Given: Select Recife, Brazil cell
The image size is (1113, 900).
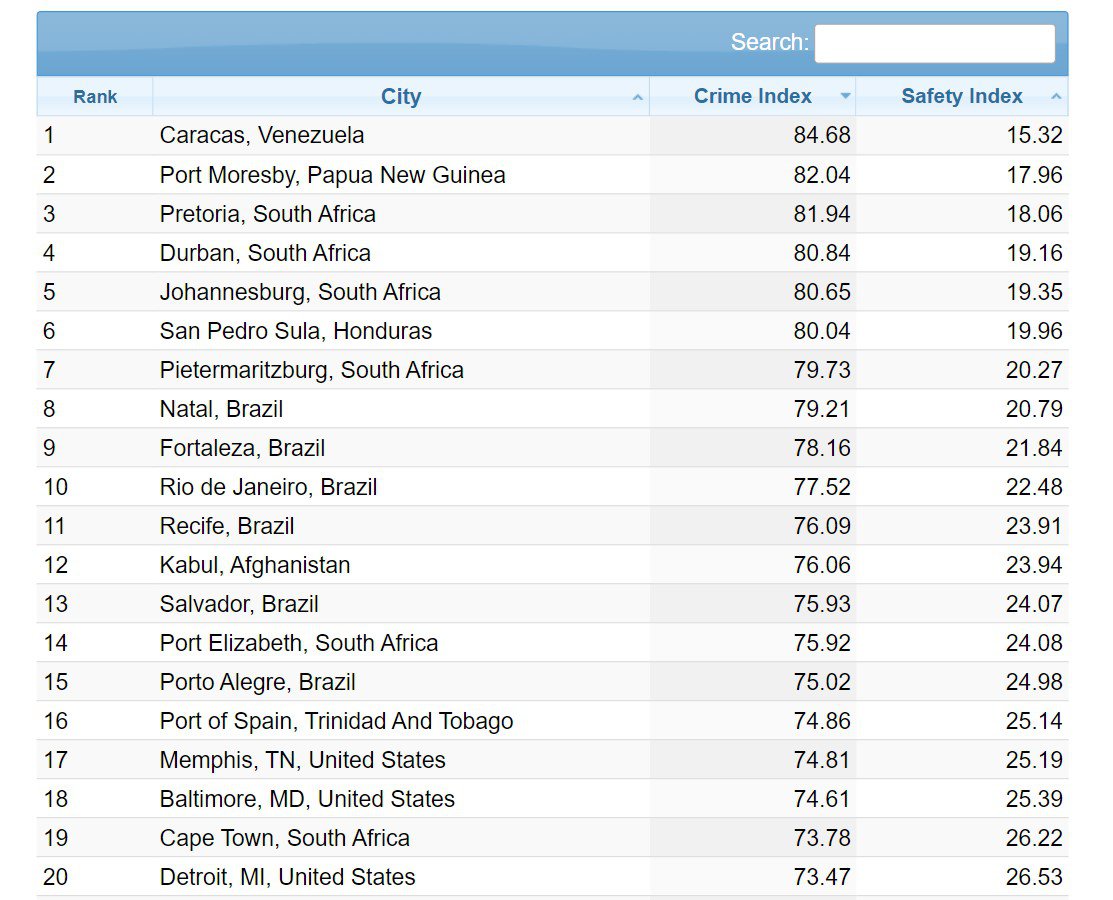Looking at the screenshot, I should pyautogui.click(x=401, y=526).
